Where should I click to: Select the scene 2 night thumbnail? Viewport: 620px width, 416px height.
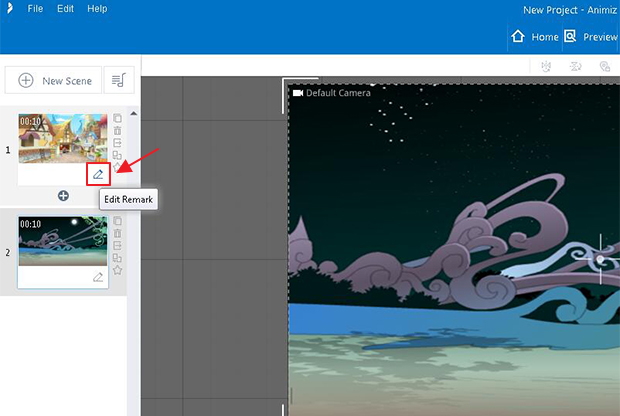[x=63, y=241]
